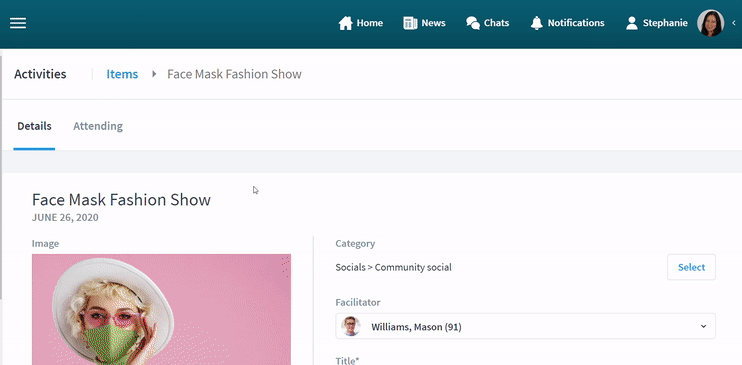Image resolution: width=742 pixels, height=365 pixels.
Task: Click the Stephanie user silhouette icon
Action: [632, 23]
